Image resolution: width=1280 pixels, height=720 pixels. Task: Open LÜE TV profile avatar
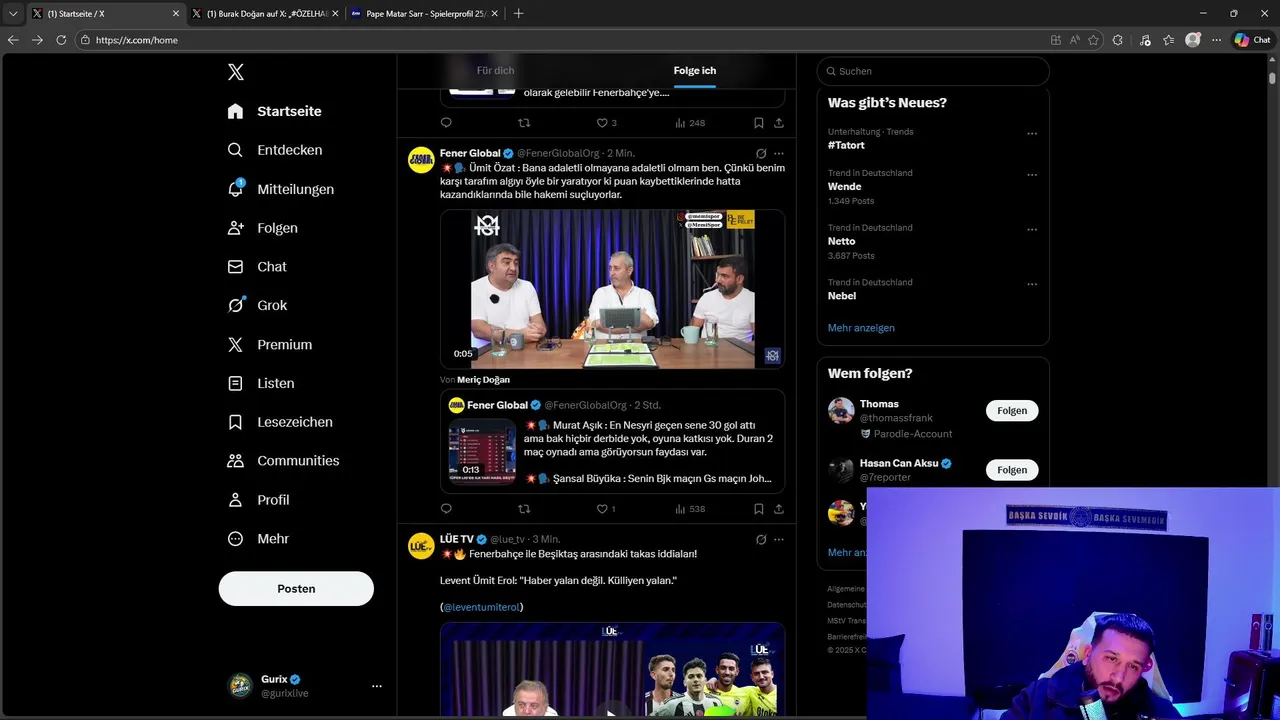coord(421,546)
